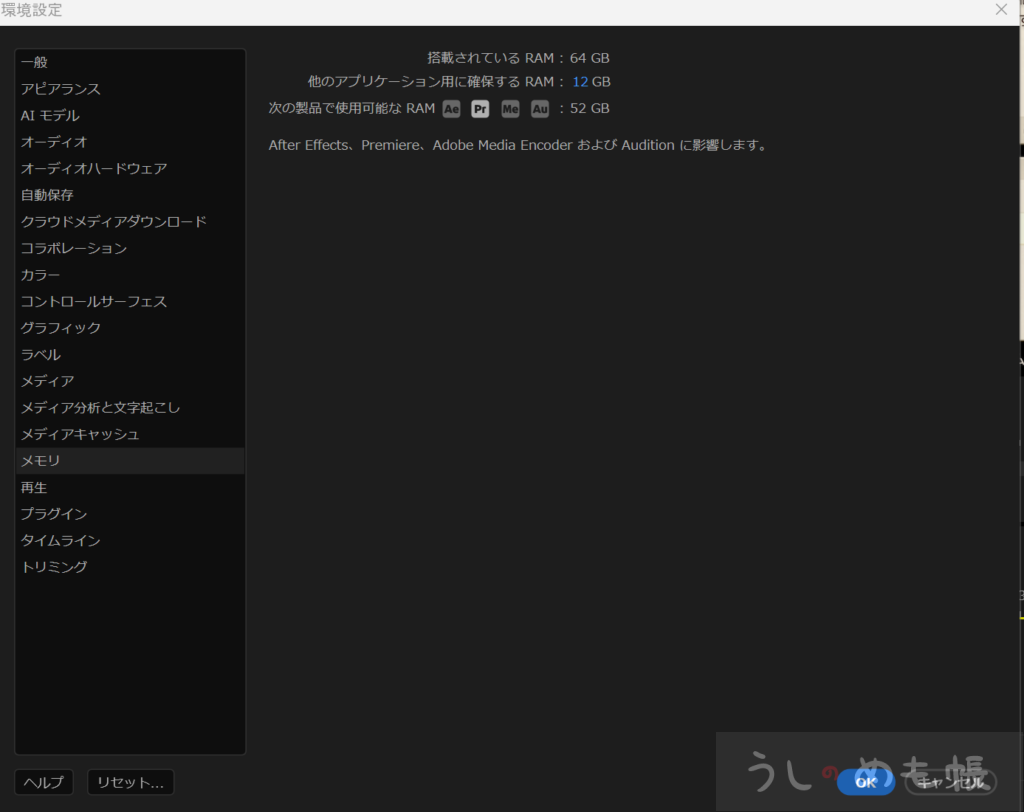Image resolution: width=1024 pixels, height=812 pixels.
Task: Click the After Effects (Ae) icon
Action: coord(452,109)
